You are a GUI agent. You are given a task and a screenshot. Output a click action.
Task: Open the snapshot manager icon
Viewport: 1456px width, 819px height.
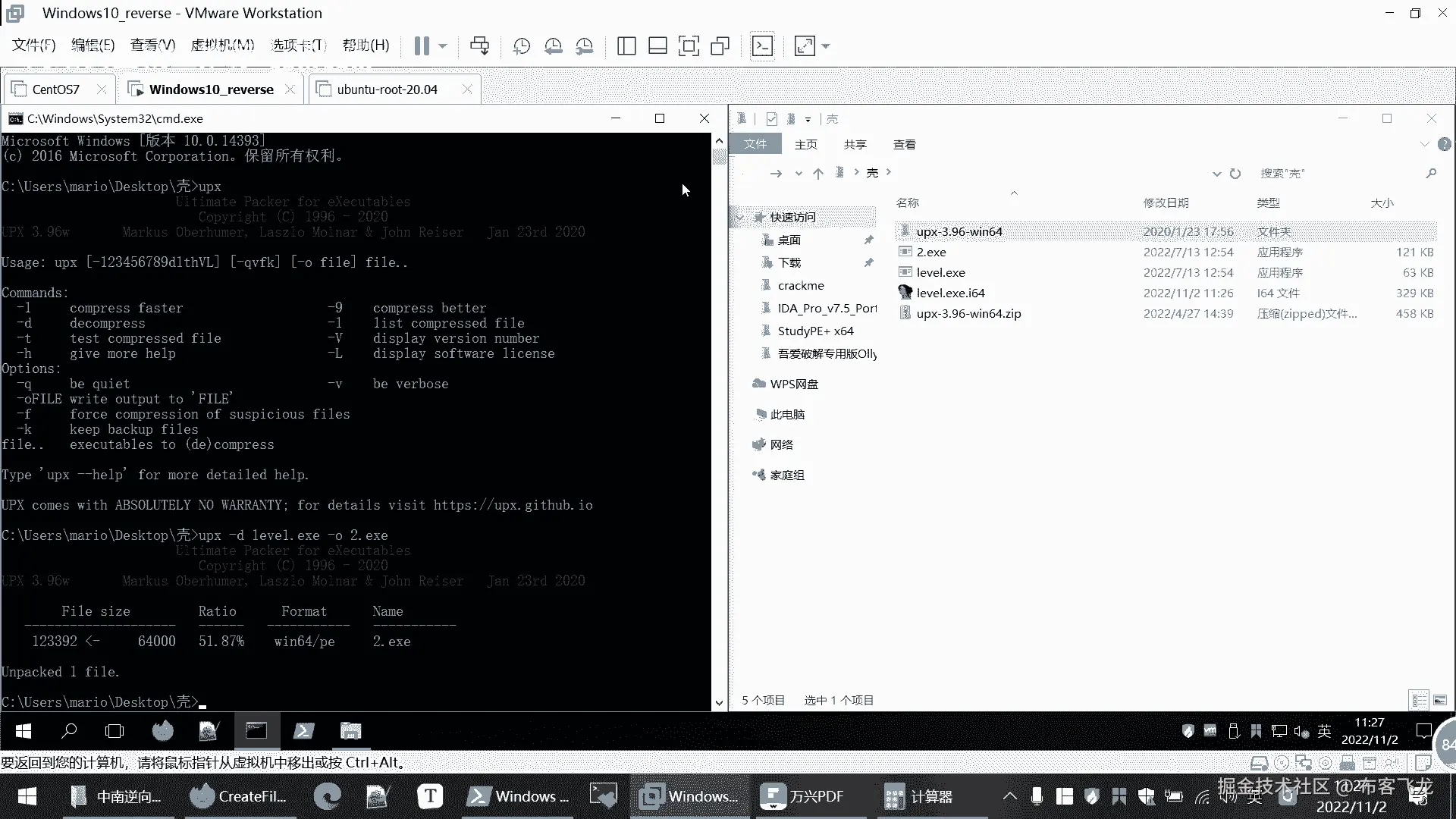point(585,46)
